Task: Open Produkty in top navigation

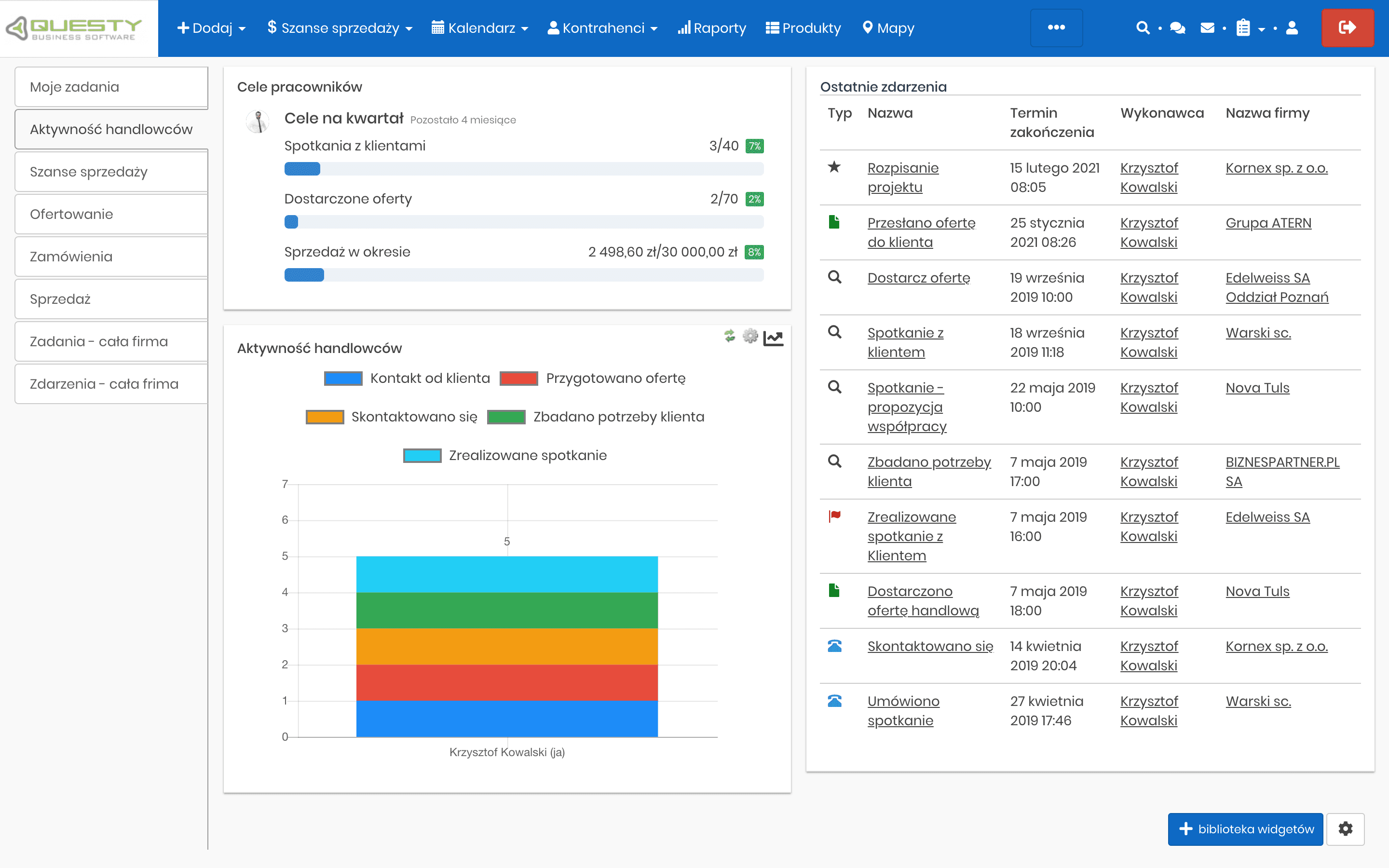Action: pos(803,27)
